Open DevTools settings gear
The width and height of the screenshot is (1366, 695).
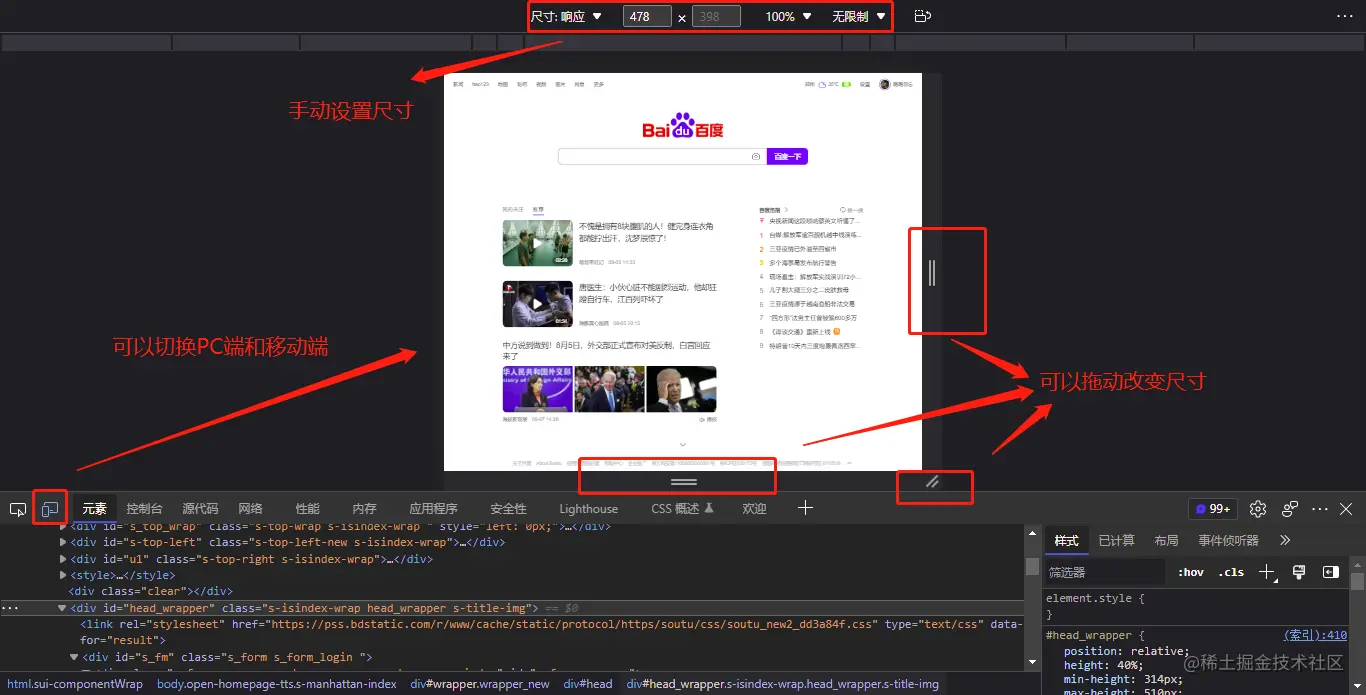1258,509
